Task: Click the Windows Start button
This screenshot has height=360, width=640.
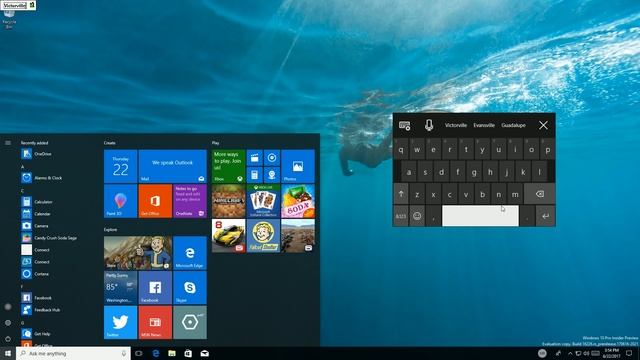Action: pos(8,353)
